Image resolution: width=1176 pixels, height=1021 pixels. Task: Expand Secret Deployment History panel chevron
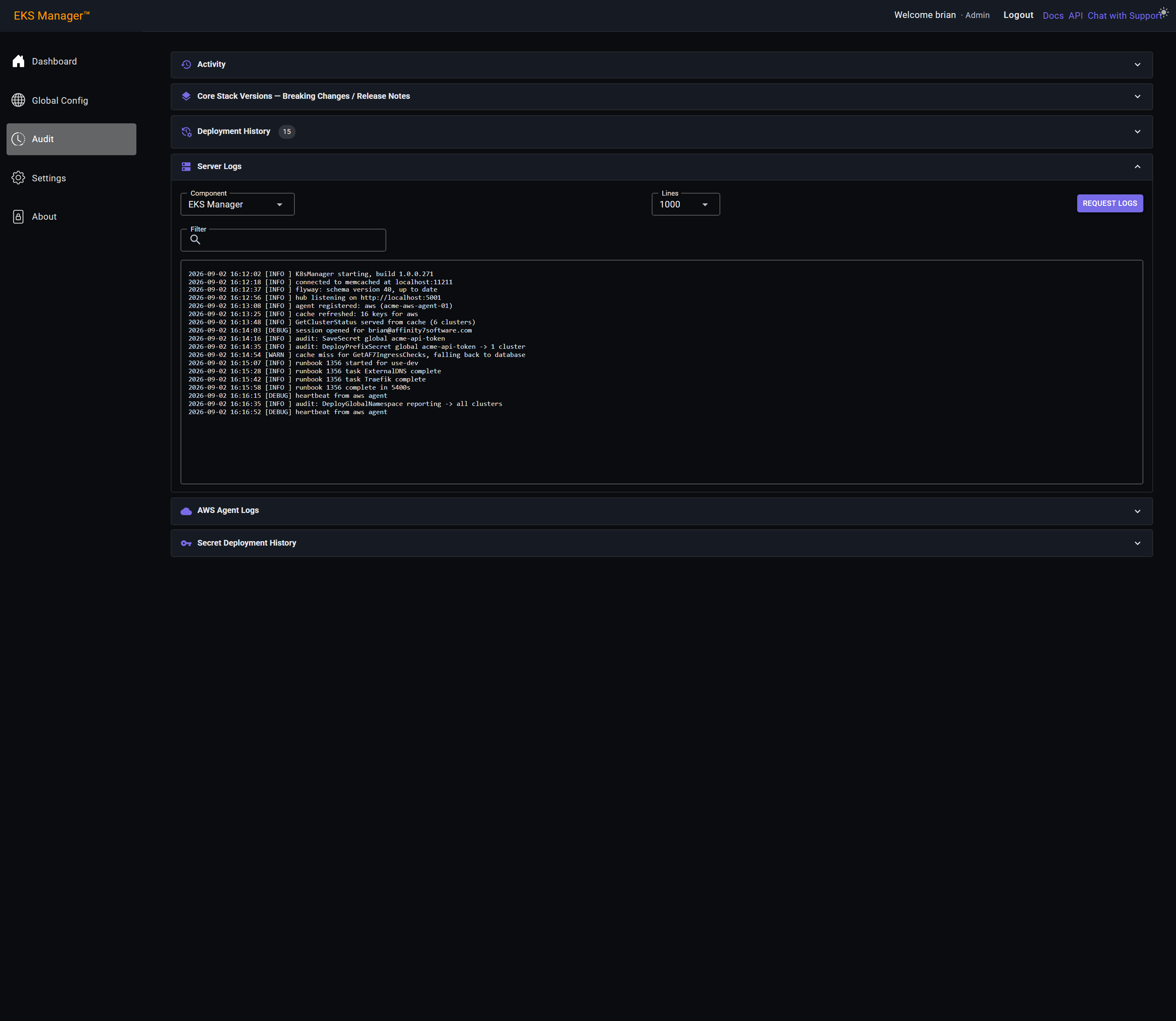click(1137, 543)
